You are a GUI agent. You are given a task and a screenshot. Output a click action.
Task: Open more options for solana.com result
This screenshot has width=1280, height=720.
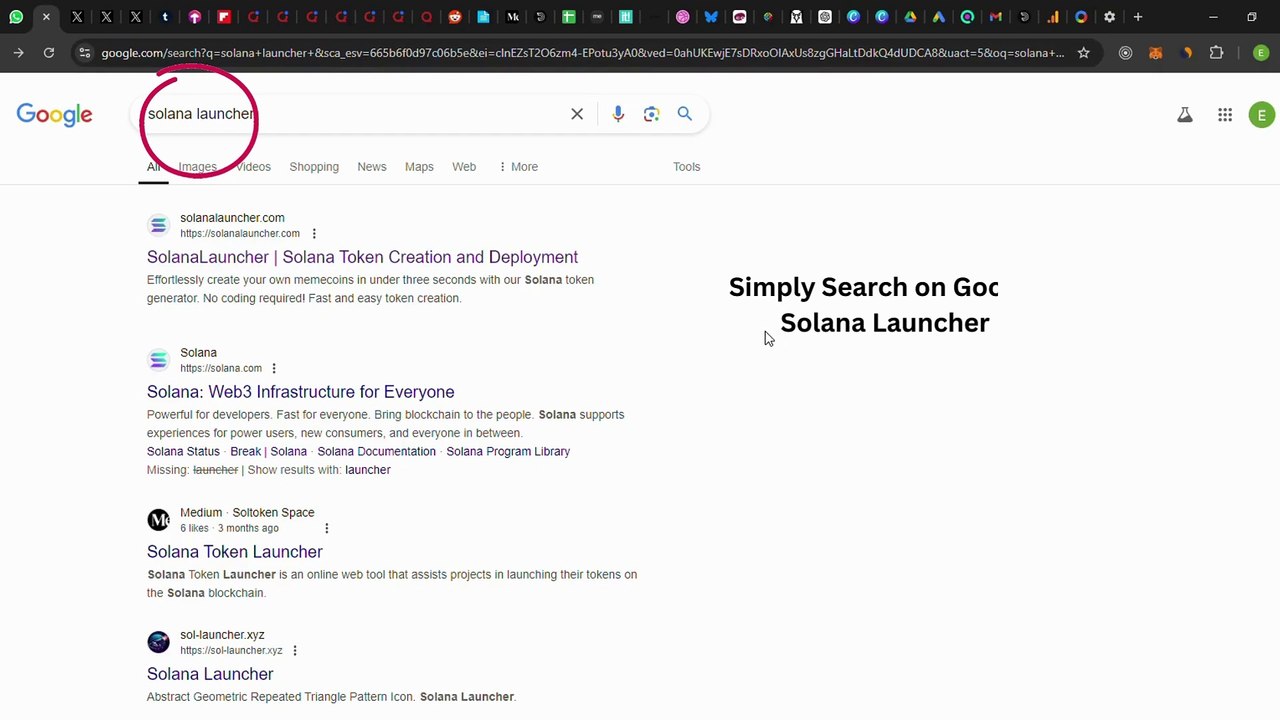click(274, 369)
